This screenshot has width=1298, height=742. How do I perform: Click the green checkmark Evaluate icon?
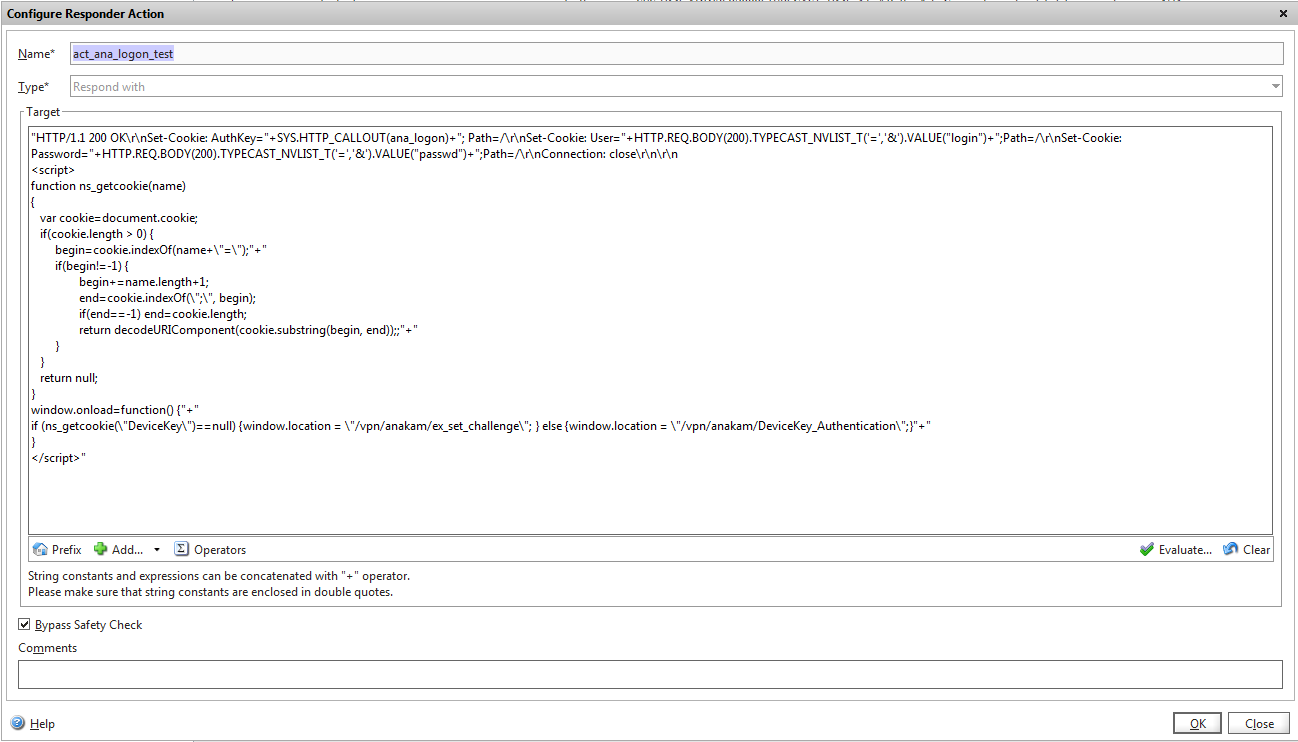click(x=1146, y=549)
